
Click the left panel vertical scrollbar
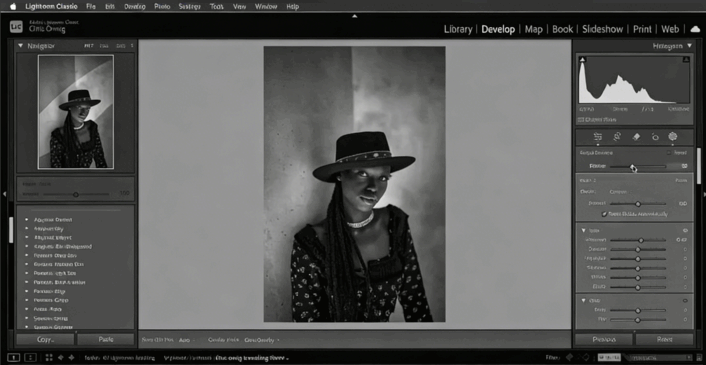click(11, 230)
